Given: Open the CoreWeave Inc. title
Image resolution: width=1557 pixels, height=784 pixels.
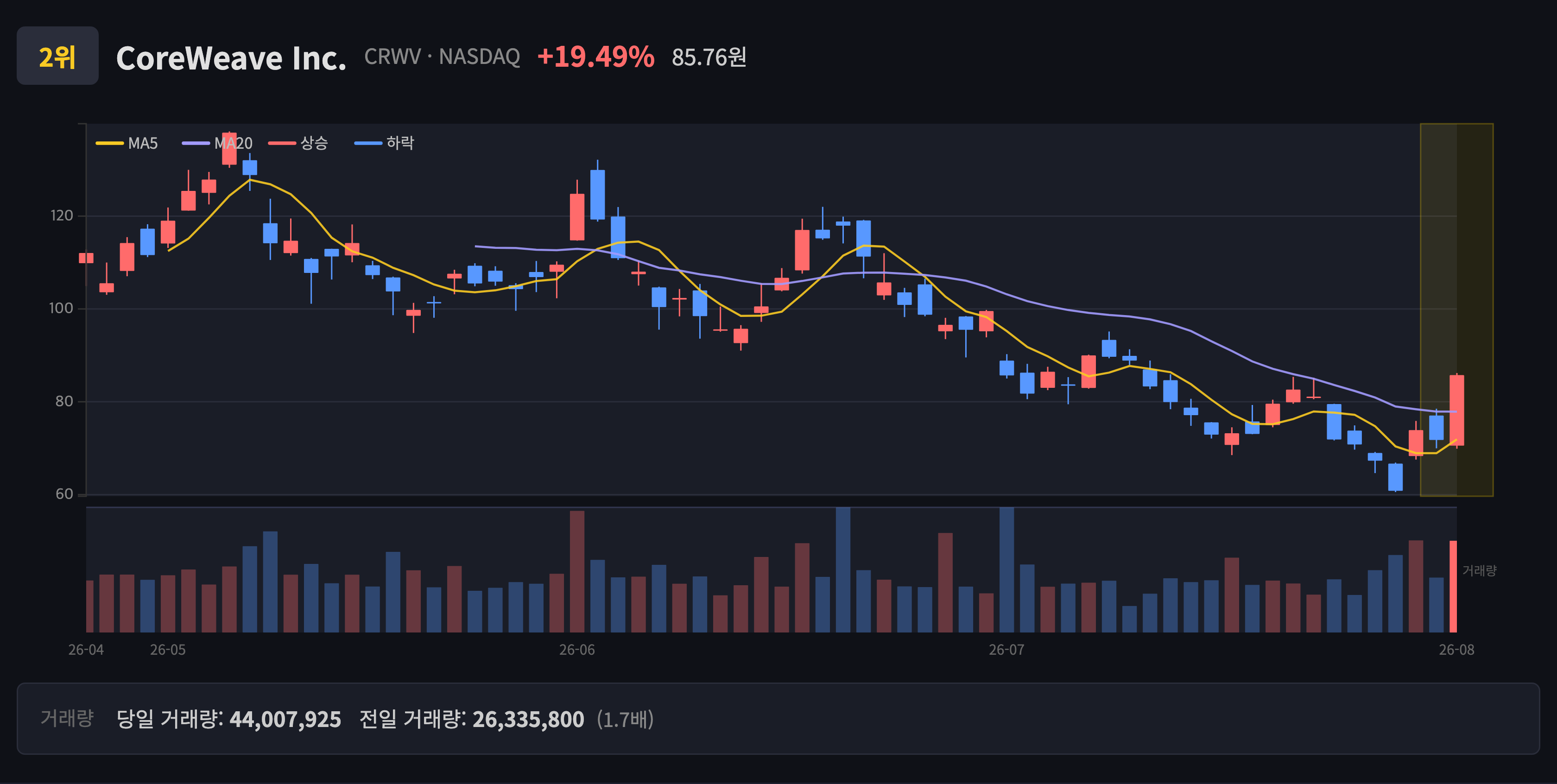Looking at the screenshot, I should point(231,58).
